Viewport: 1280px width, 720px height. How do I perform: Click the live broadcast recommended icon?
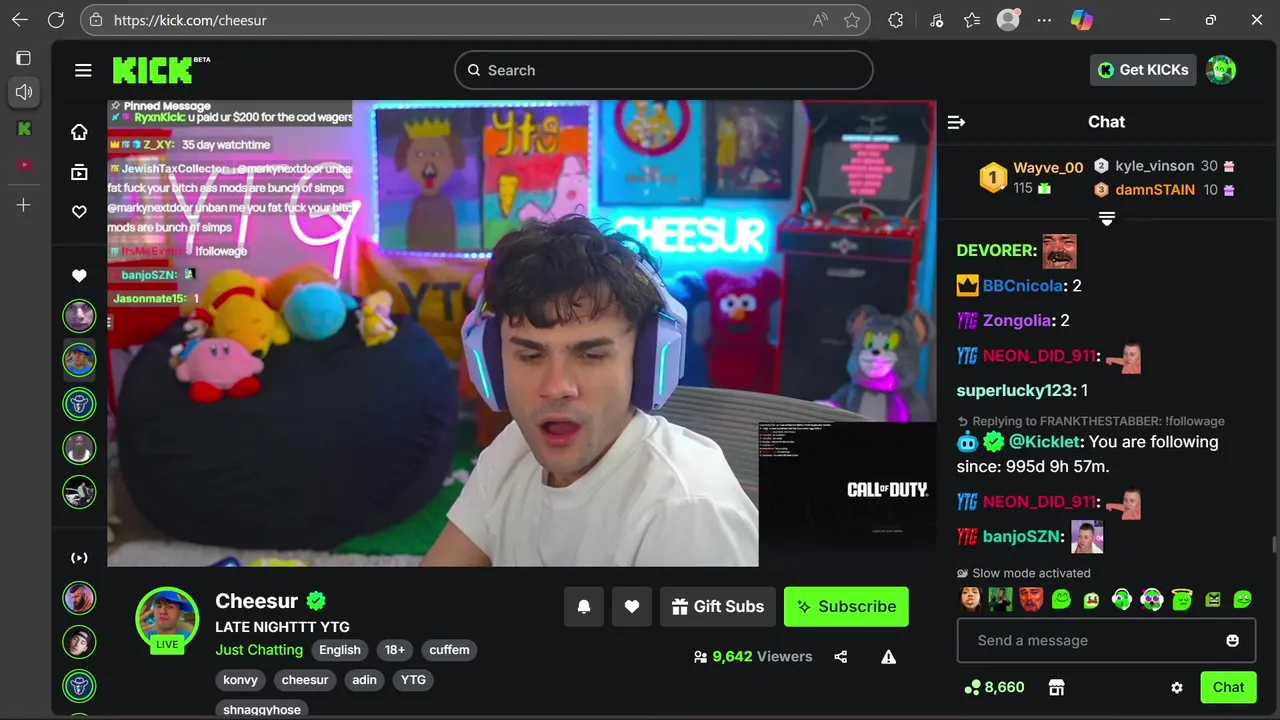click(x=79, y=557)
